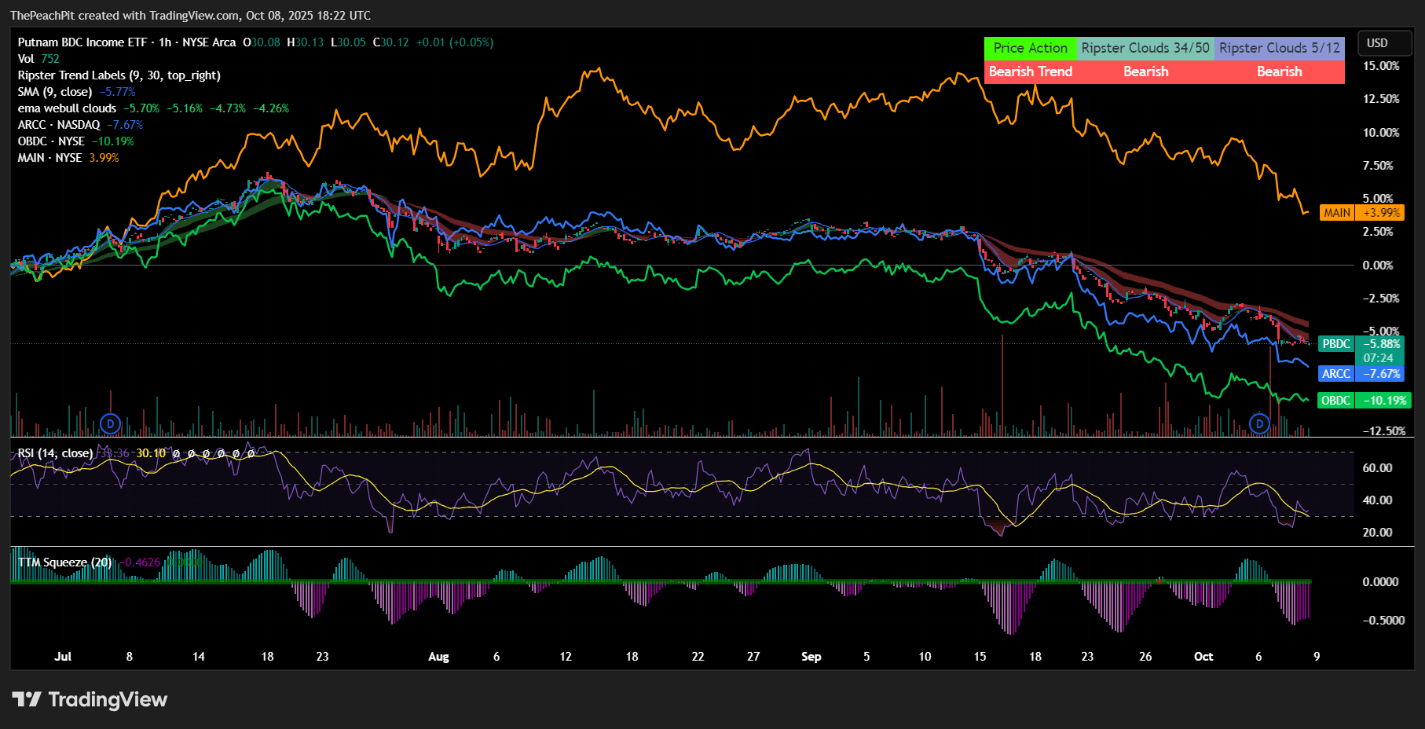Expand the RSI (14, close) legend
The height and width of the screenshot is (729, 1425).
click(55, 453)
